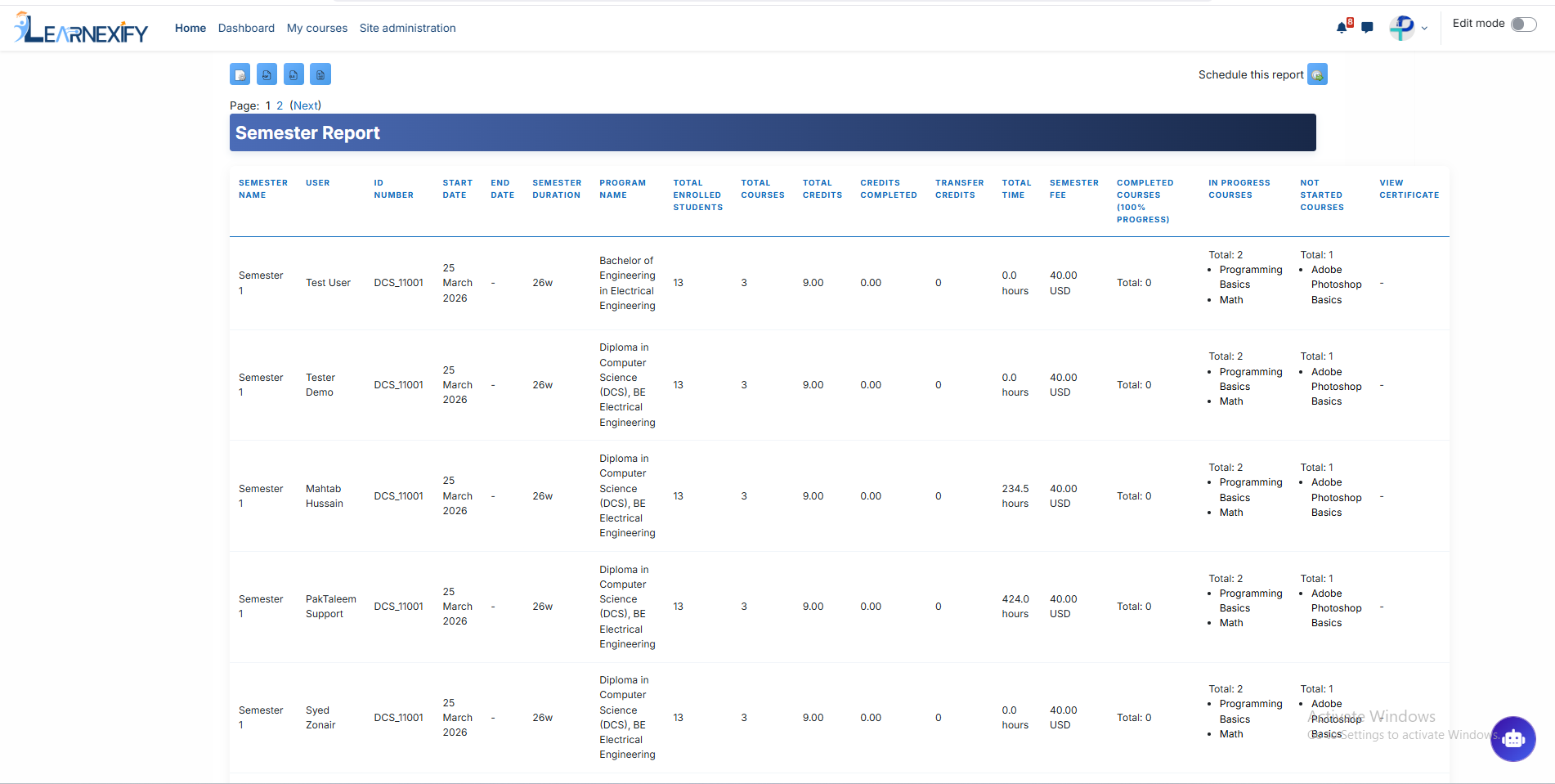Select the PakTaleem Support user cell

coord(331,607)
